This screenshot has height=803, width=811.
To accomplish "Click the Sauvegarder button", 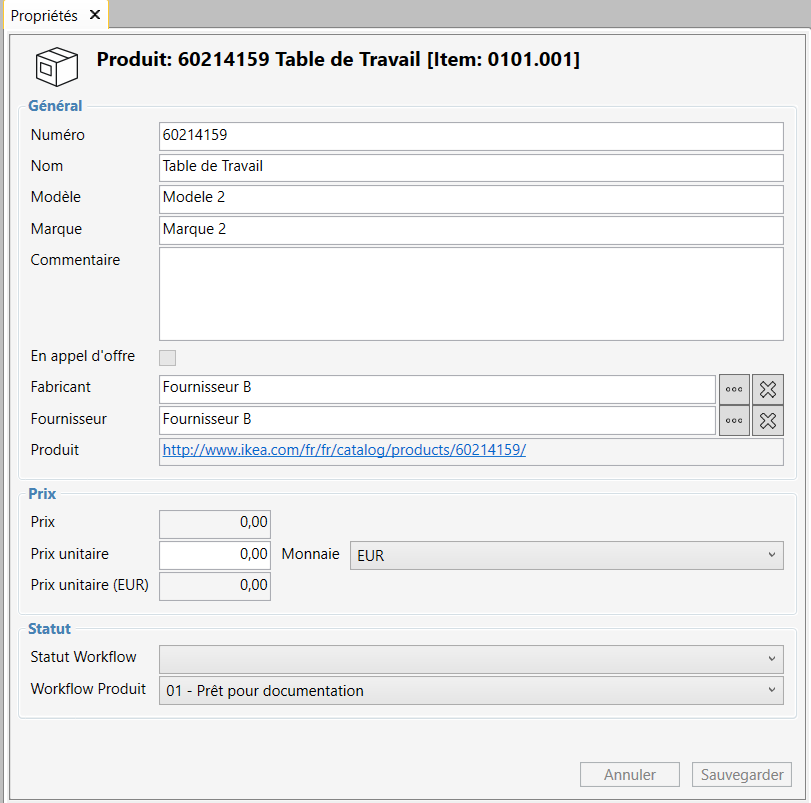I will coord(742,775).
